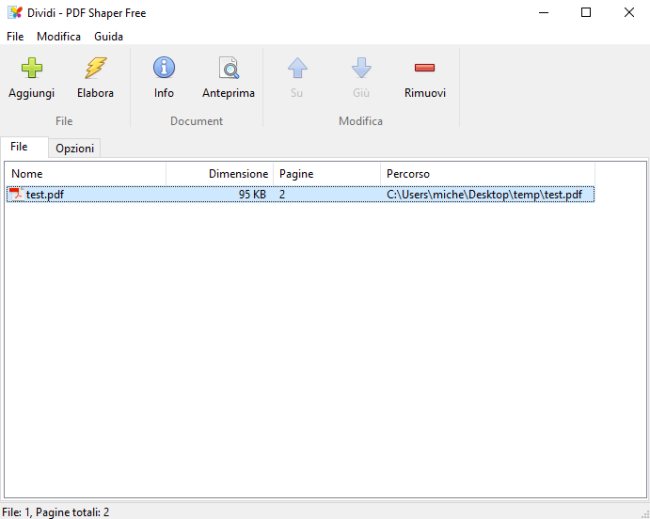Sort list by Percorso column header
650x519 pixels.
488,174
